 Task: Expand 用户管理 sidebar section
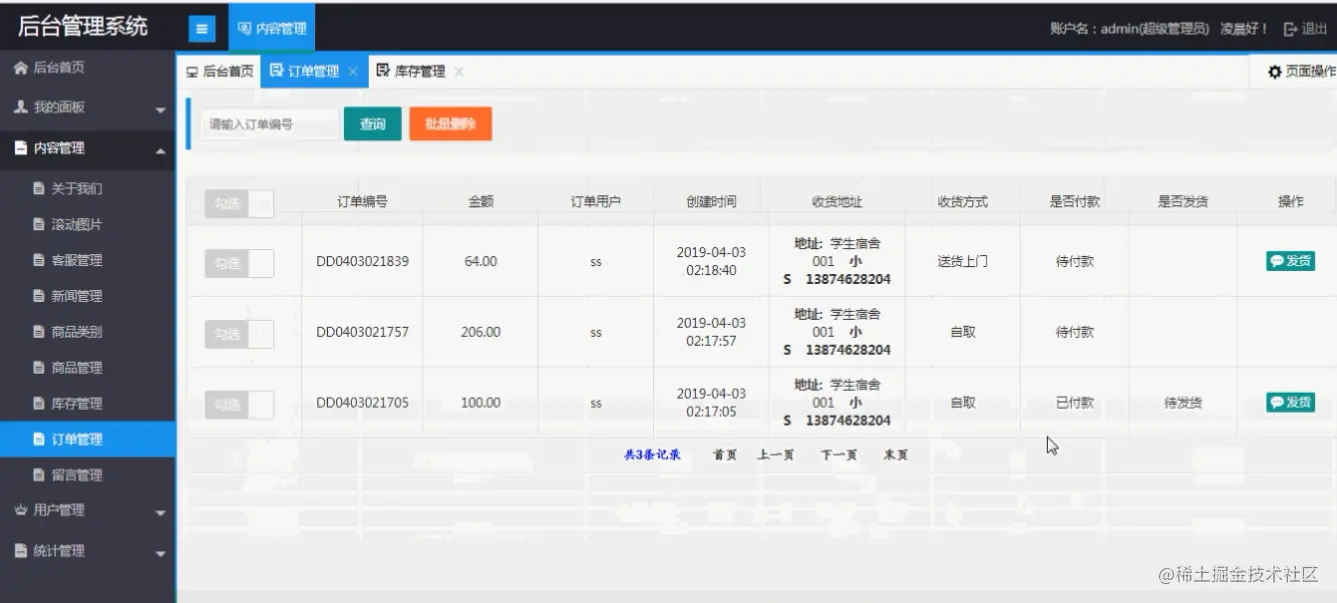88,510
